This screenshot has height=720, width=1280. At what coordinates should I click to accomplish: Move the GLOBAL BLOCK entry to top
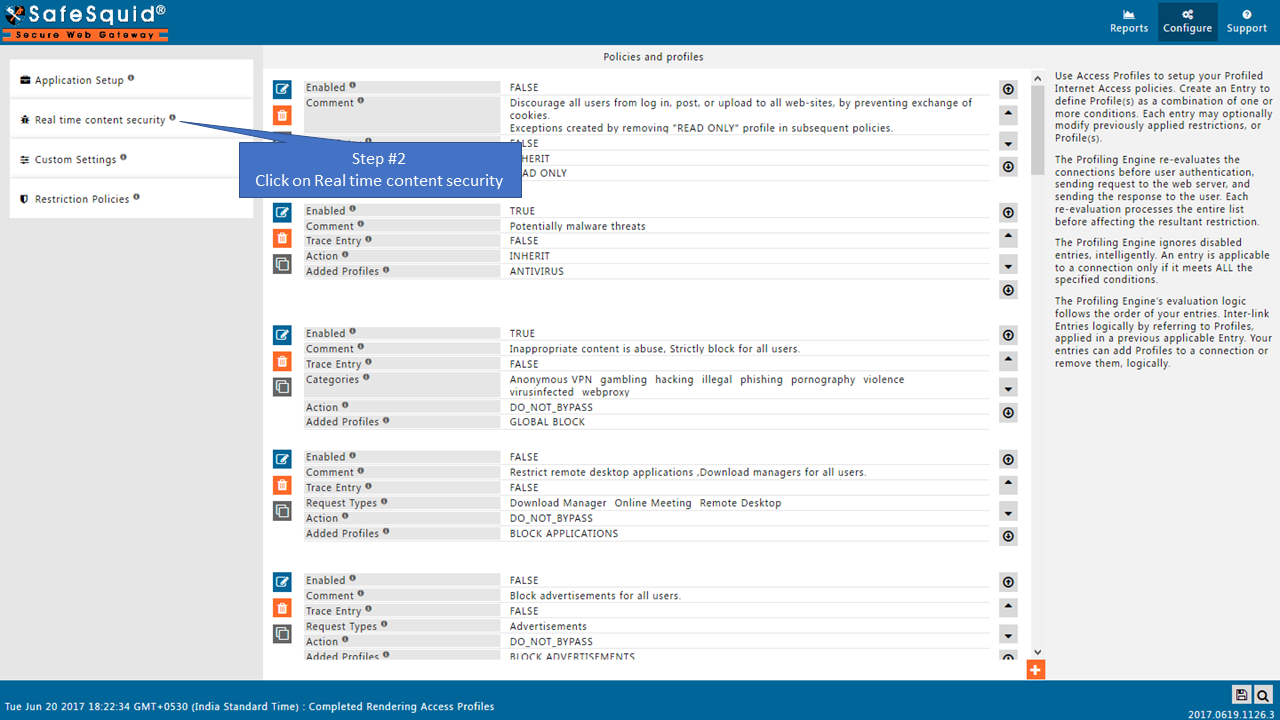(x=1008, y=335)
